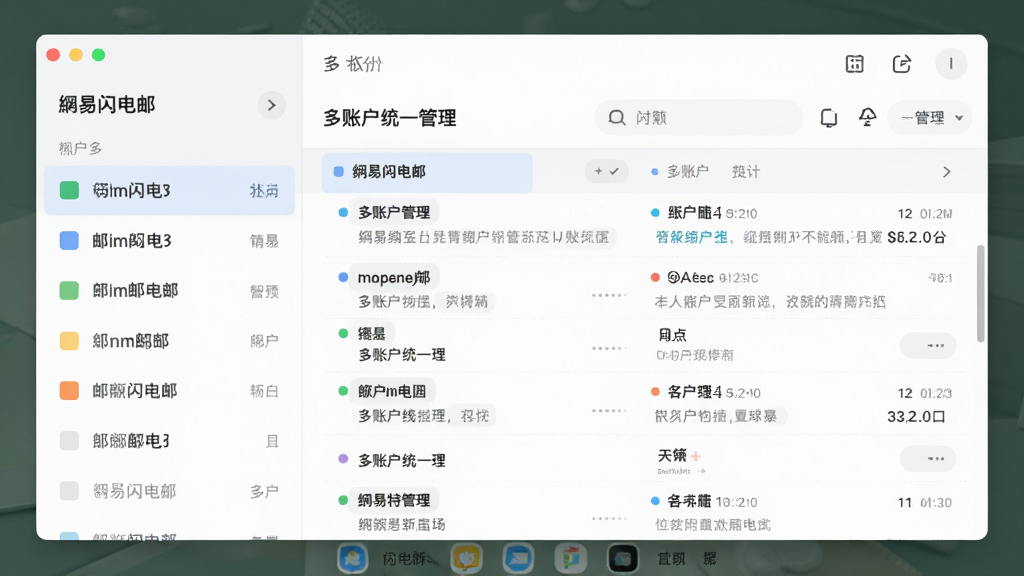Click the vertical scrollbar of the message list
The image size is (1024, 576).
(x=980, y=293)
